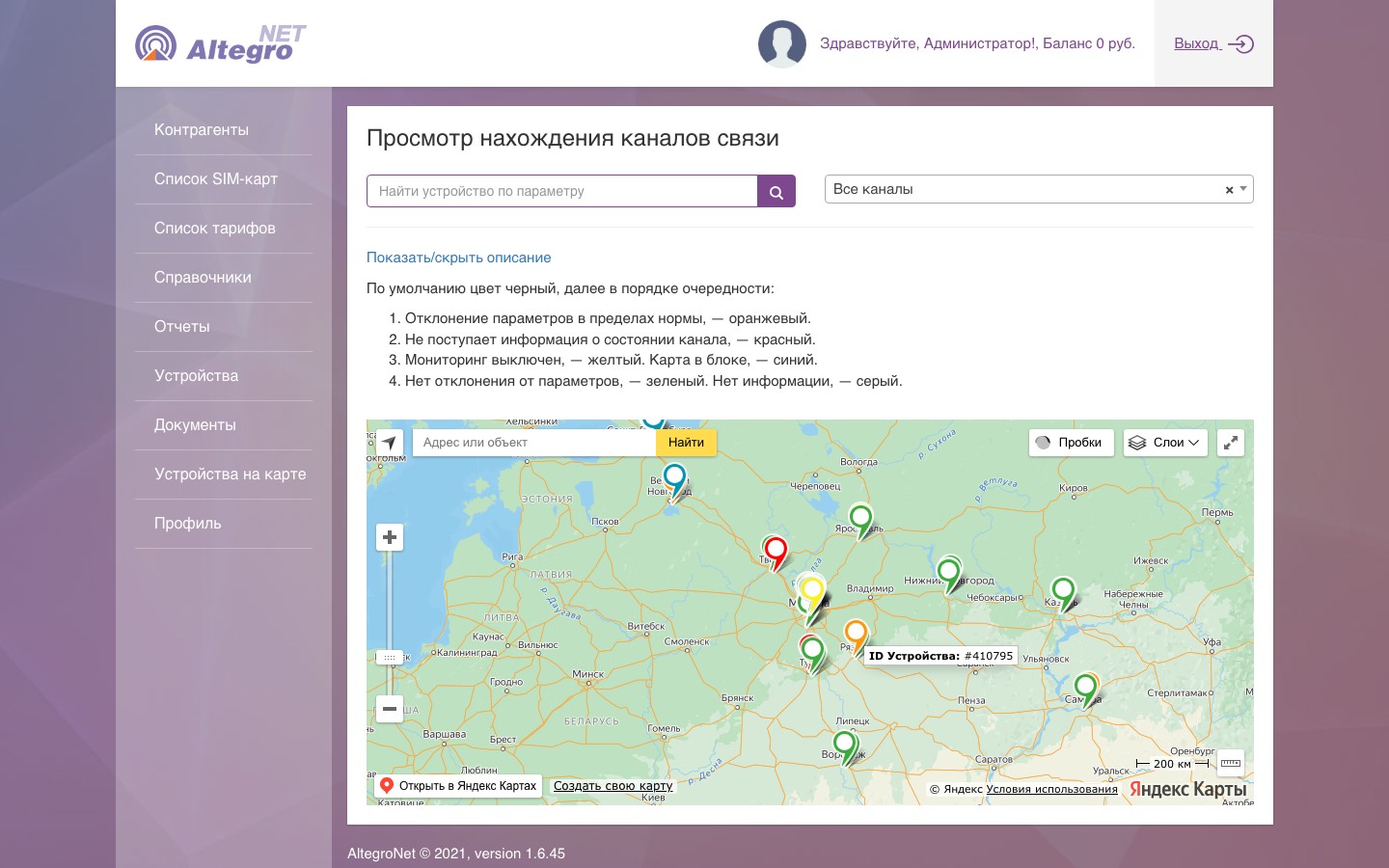
Task: Click the green marker near Ярославль
Action: [860, 522]
